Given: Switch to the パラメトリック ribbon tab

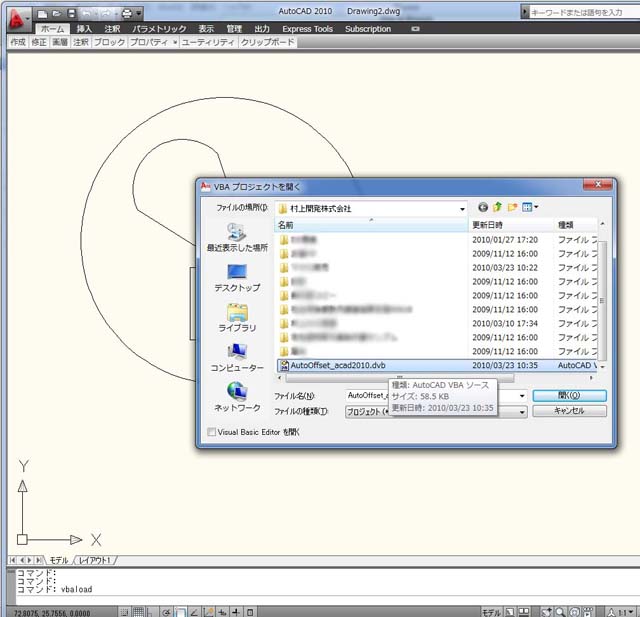Looking at the screenshot, I should pos(159,29).
